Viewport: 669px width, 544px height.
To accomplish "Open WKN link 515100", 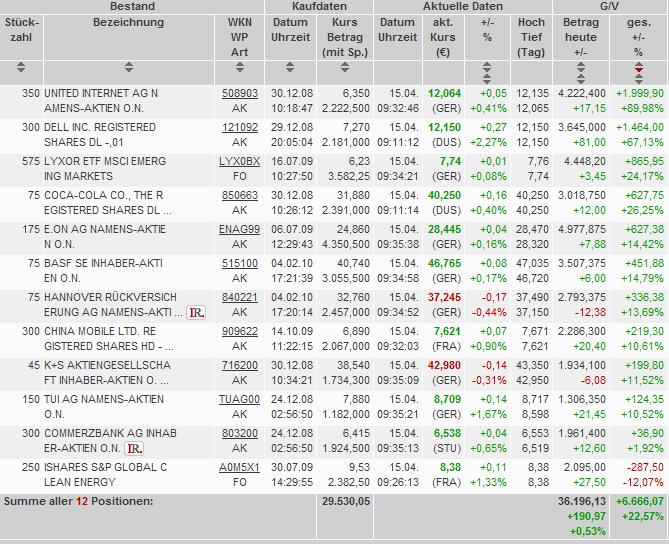I will 240,263.
